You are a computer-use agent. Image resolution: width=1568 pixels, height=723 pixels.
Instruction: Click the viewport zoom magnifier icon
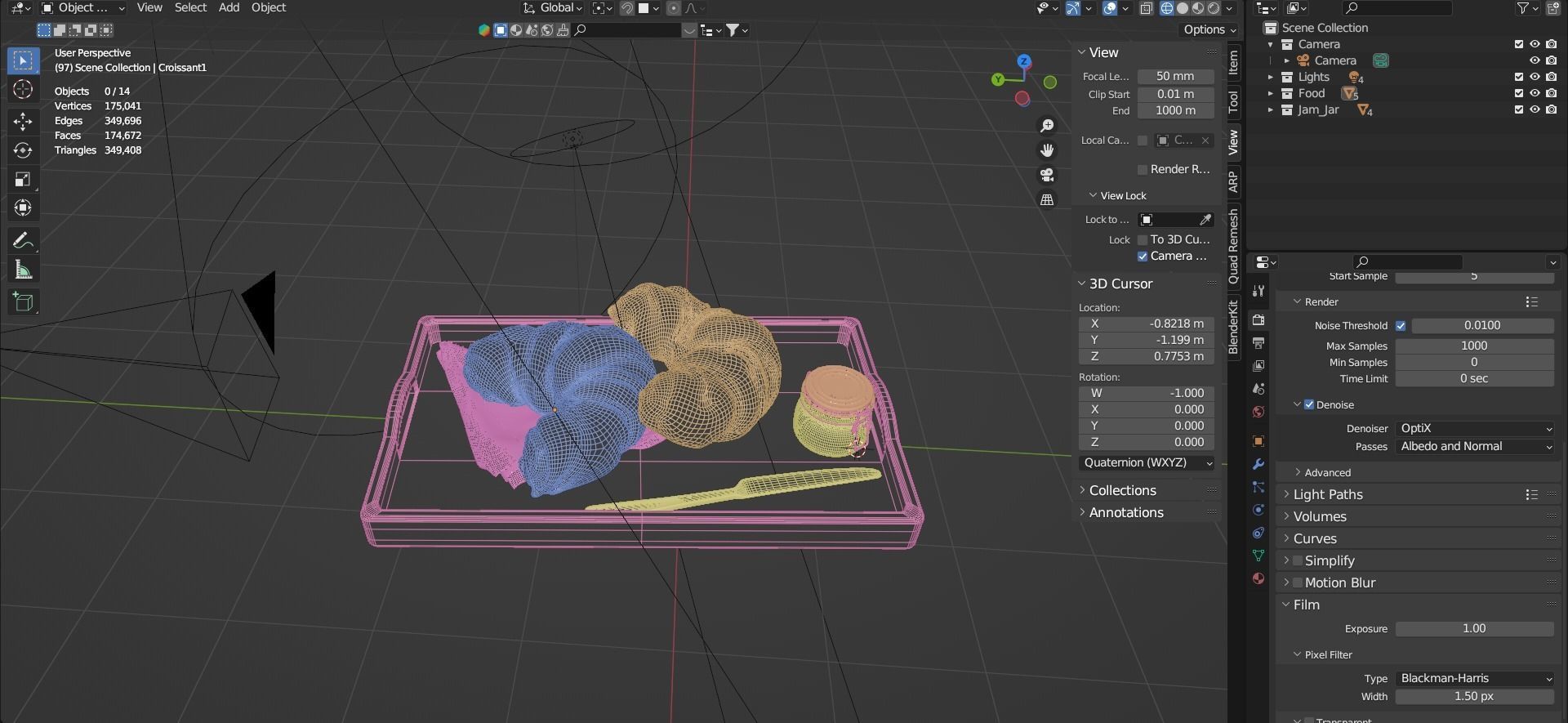coord(1047,126)
